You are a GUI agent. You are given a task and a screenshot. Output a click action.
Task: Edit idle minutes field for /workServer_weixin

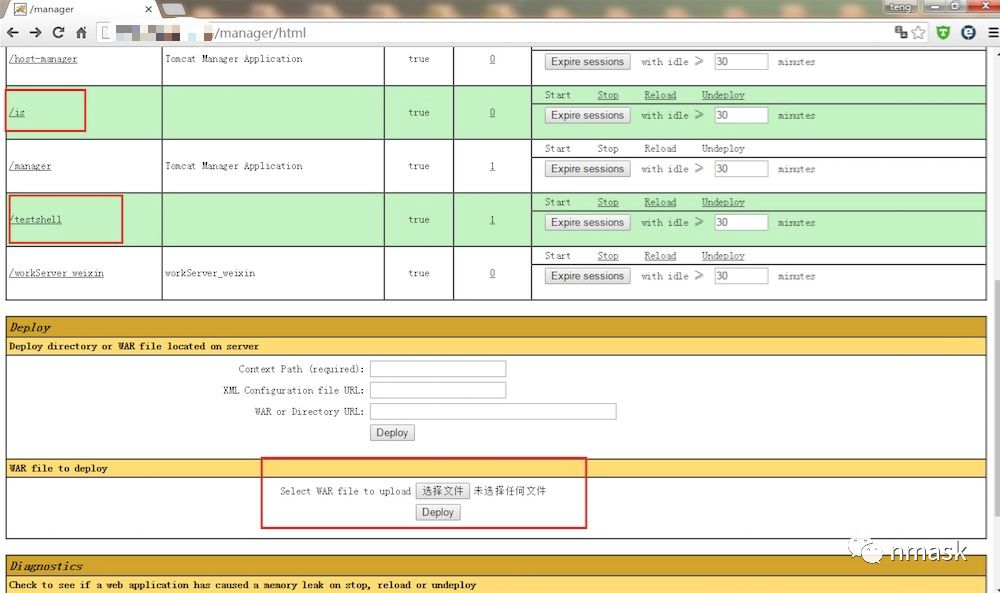741,276
